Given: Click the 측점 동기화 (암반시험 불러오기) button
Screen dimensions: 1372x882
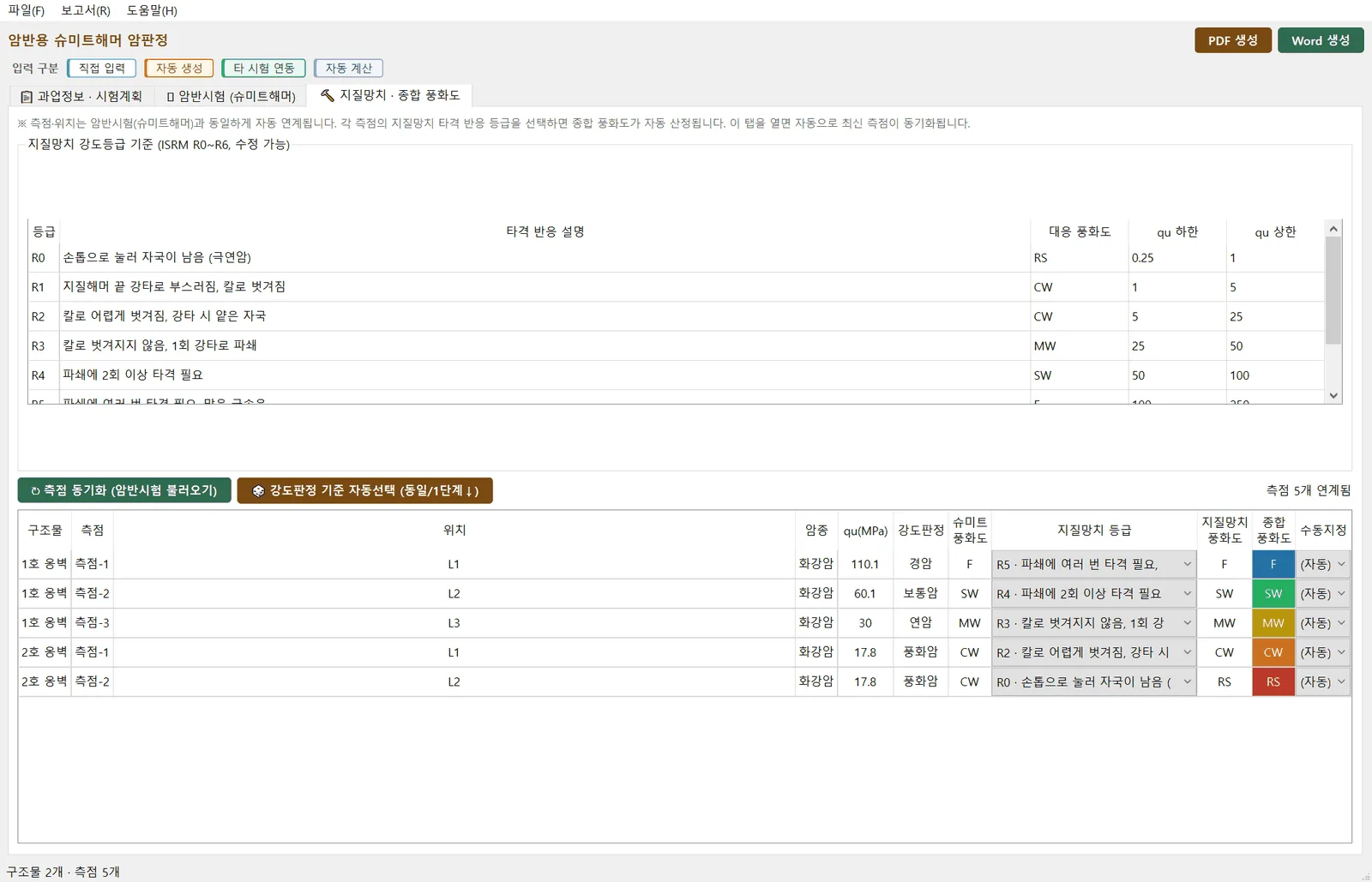Looking at the screenshot, I should tap(124, 490).
